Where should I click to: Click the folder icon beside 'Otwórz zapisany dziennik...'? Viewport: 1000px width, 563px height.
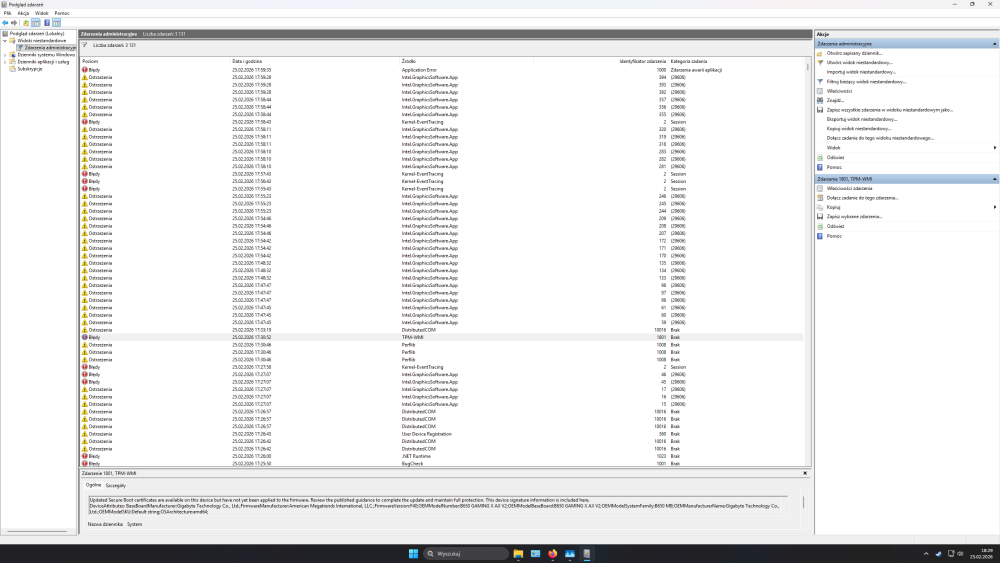point(820,54)
